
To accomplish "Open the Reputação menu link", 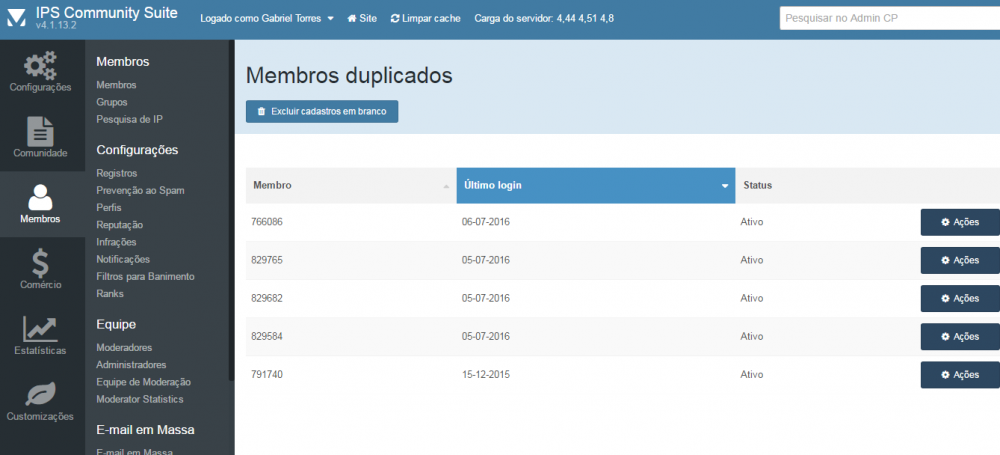I will point(119,225).
